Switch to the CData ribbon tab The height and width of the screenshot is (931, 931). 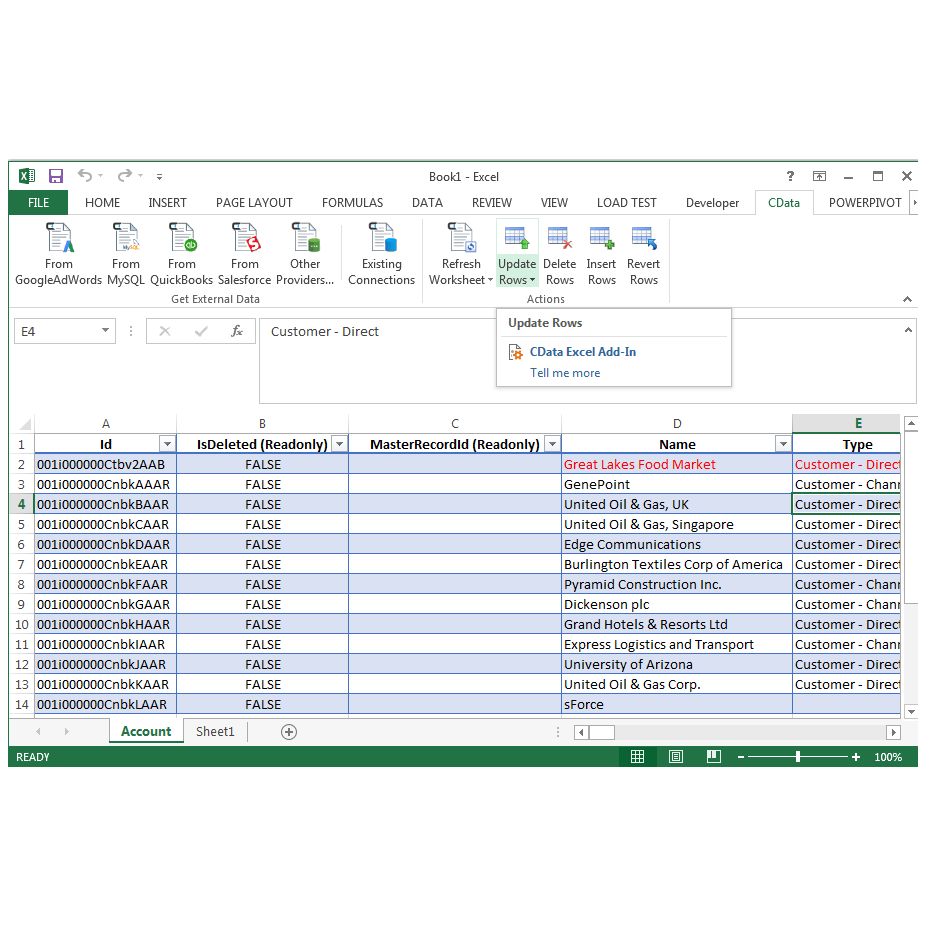pyautogui.click(x=784, y=202)
